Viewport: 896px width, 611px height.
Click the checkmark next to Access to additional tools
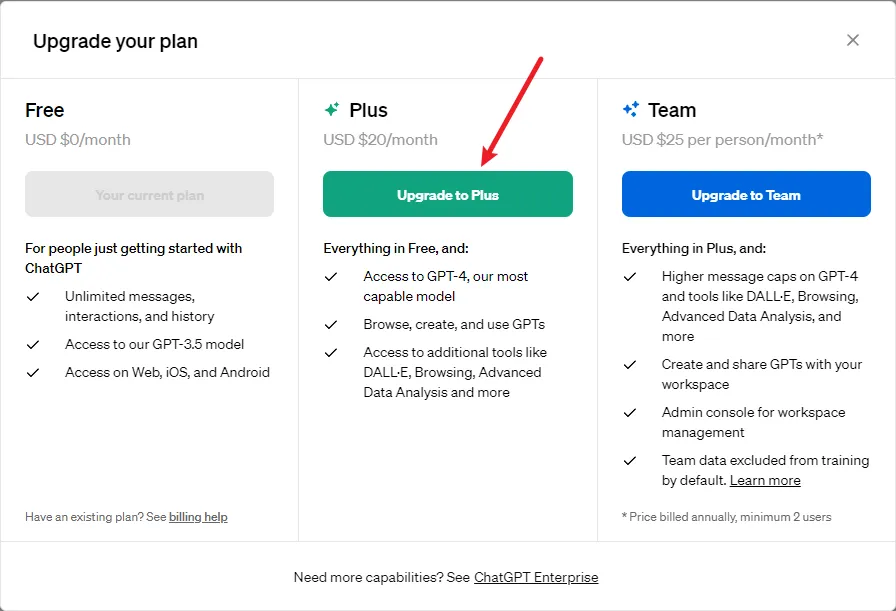point(331,353)
